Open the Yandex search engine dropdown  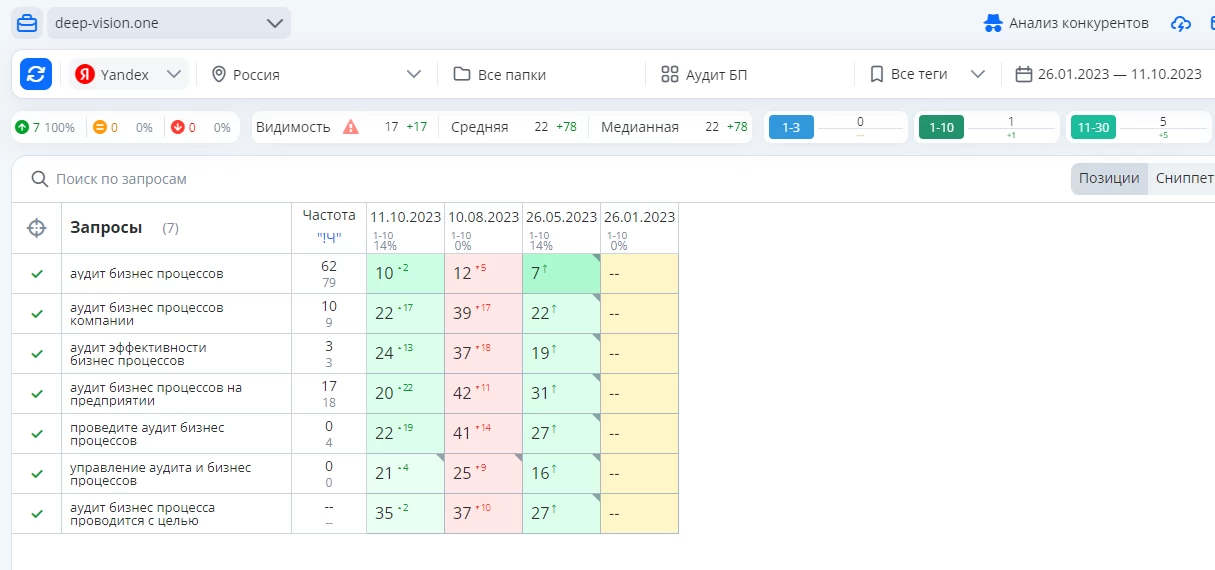pyautogui.click(x=129, y=74)
